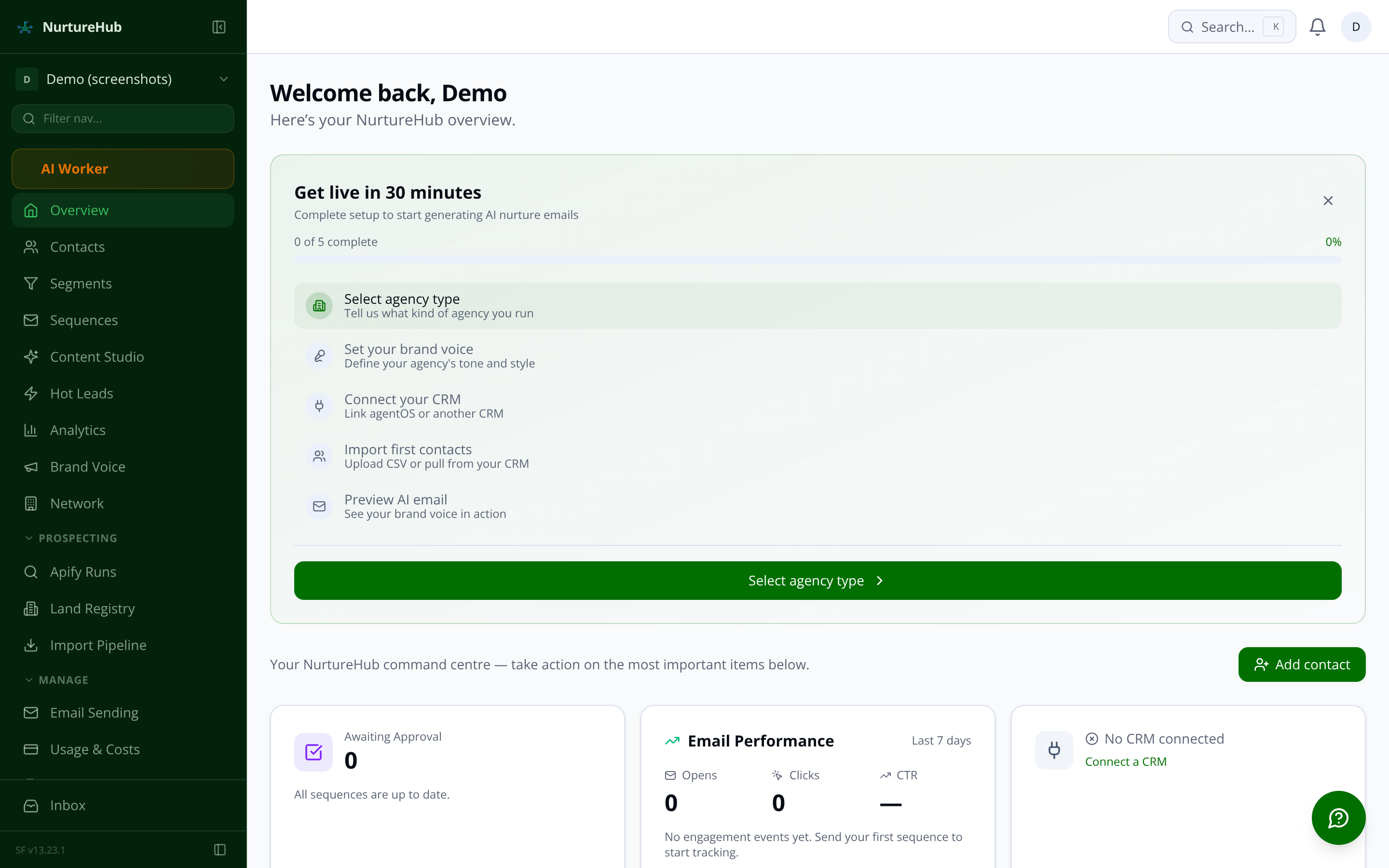Click the Email Sending envelope icon

pyautogui.click(x=31, y=712)
